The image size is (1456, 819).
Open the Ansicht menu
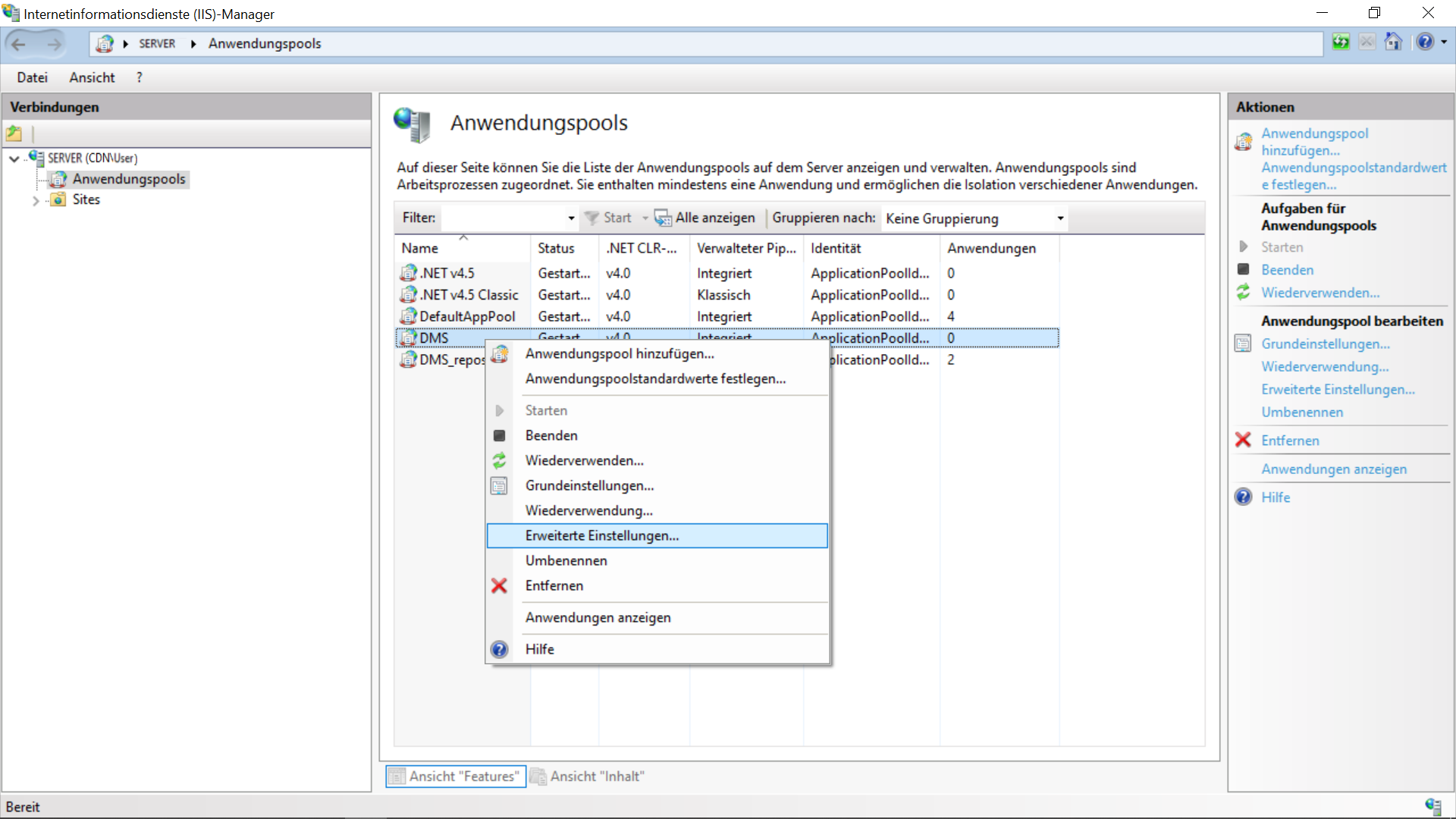[x=92, y=77]
